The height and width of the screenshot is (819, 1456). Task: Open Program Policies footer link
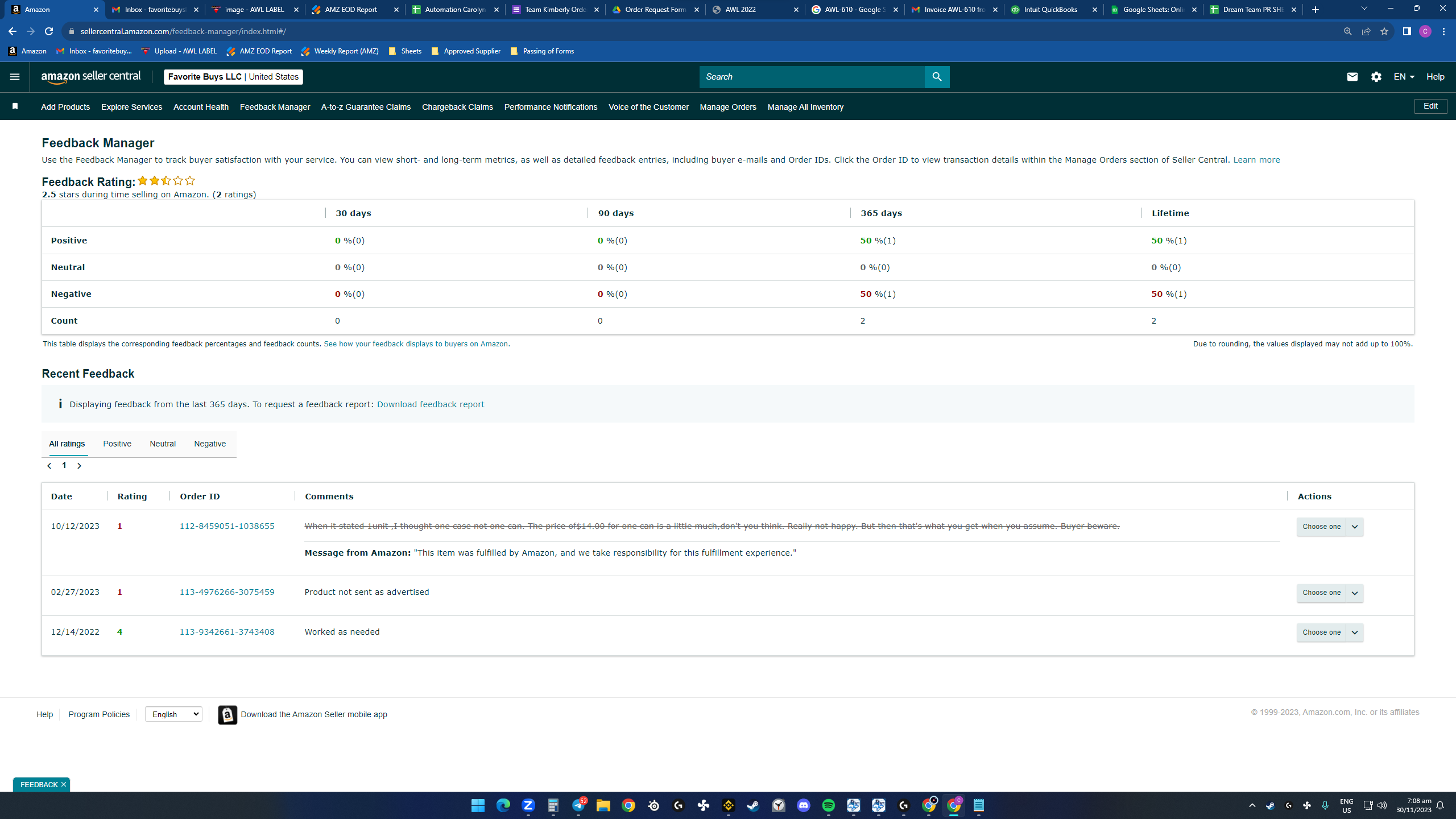point(99,714)
